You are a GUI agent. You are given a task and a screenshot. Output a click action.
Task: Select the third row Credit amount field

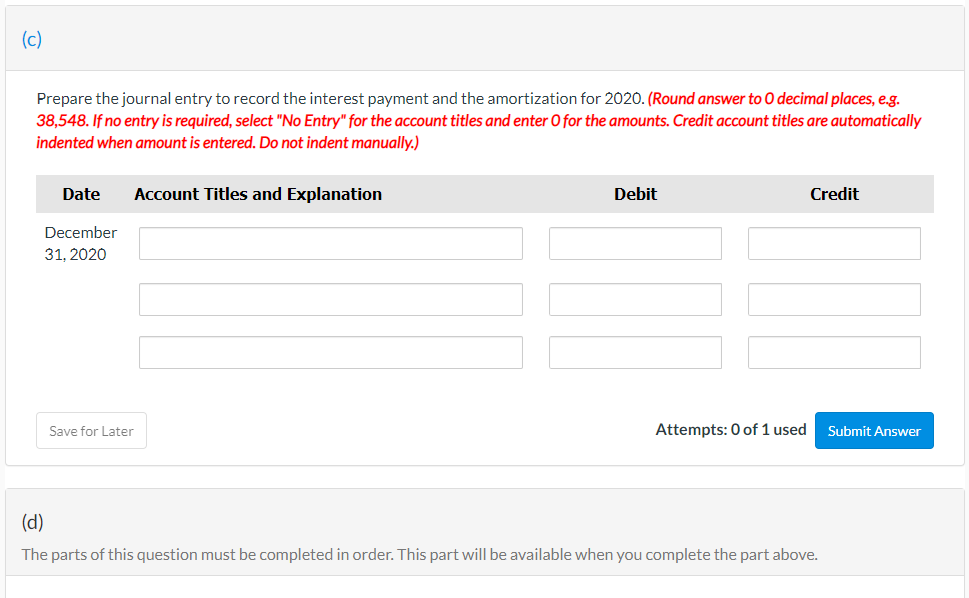click(x=833, y=352)
